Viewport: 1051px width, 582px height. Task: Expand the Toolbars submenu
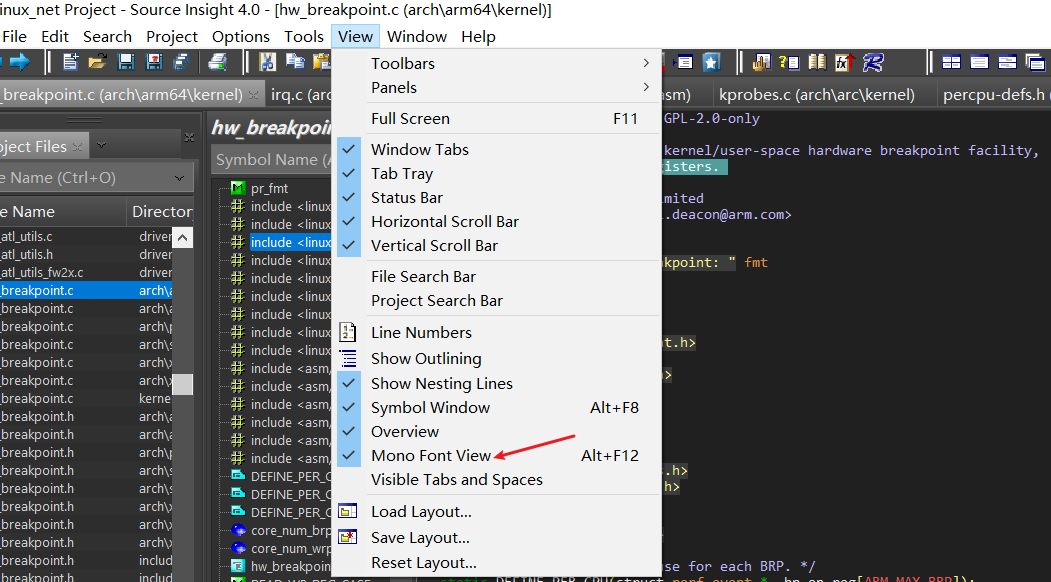pyautogui.click(x=497, y=64)
